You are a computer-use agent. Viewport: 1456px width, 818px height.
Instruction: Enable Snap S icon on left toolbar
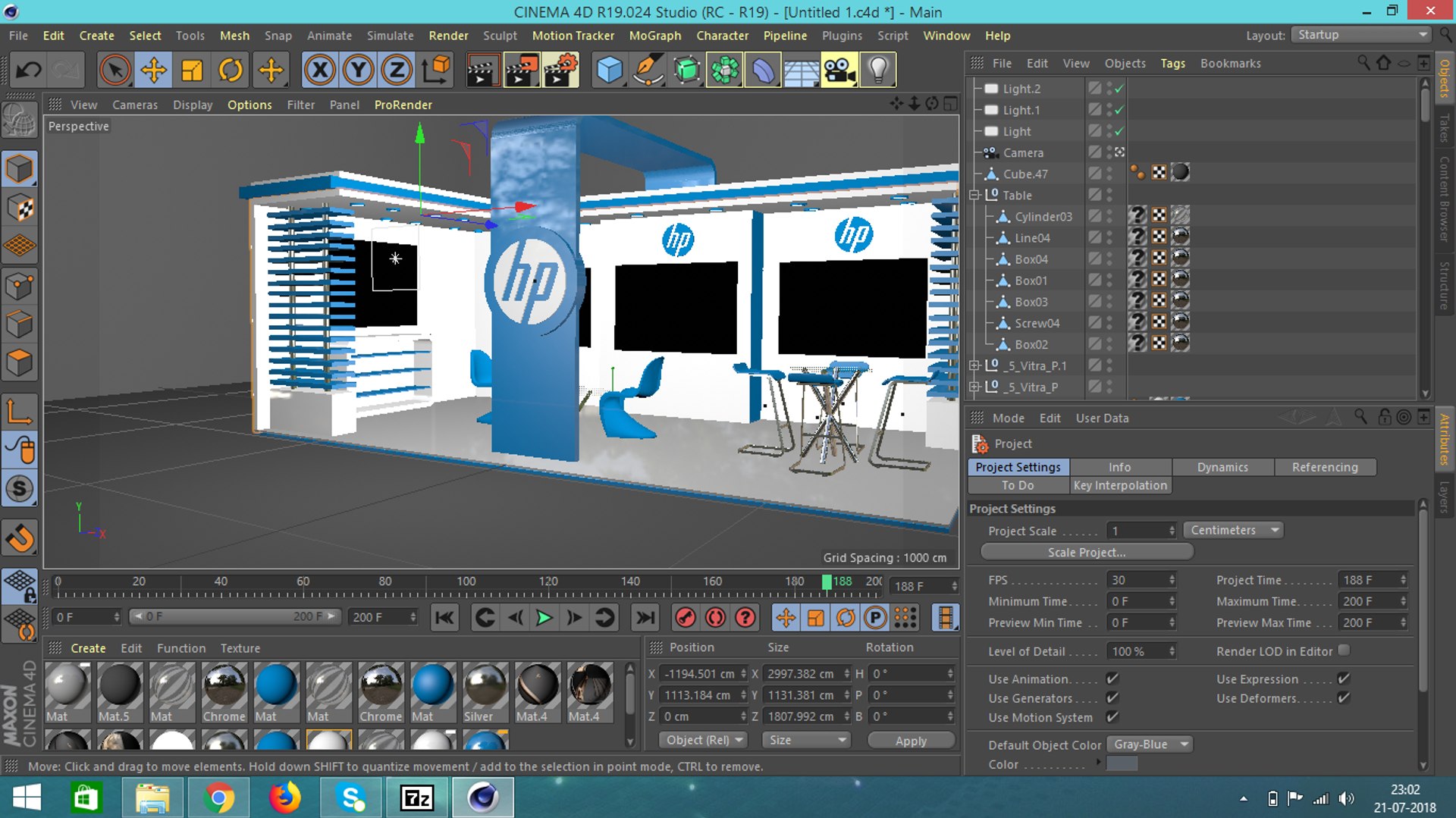(20, 488)
